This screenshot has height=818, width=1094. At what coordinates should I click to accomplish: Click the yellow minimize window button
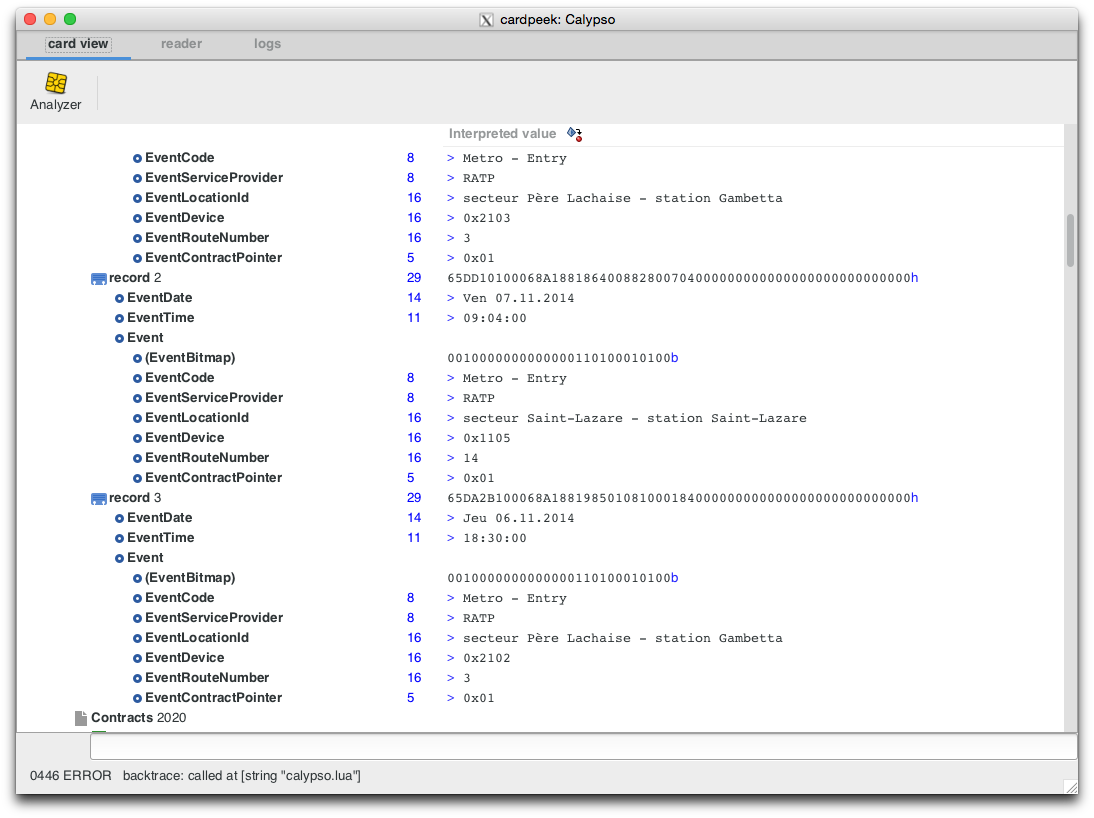click(50, 19)
